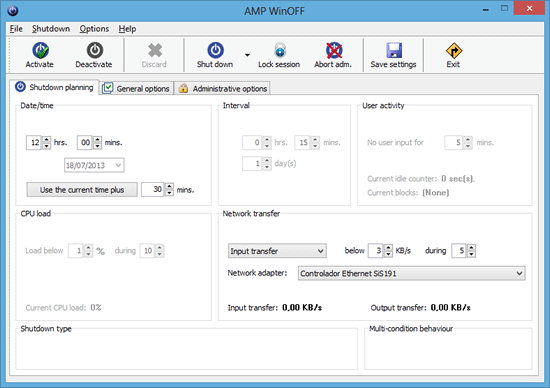Image resolution: width=550 pixels, height=388 pixels.
Task: Click the Network transfer below KB/s field
Action: pyautogui.click(x=376, y=251)
